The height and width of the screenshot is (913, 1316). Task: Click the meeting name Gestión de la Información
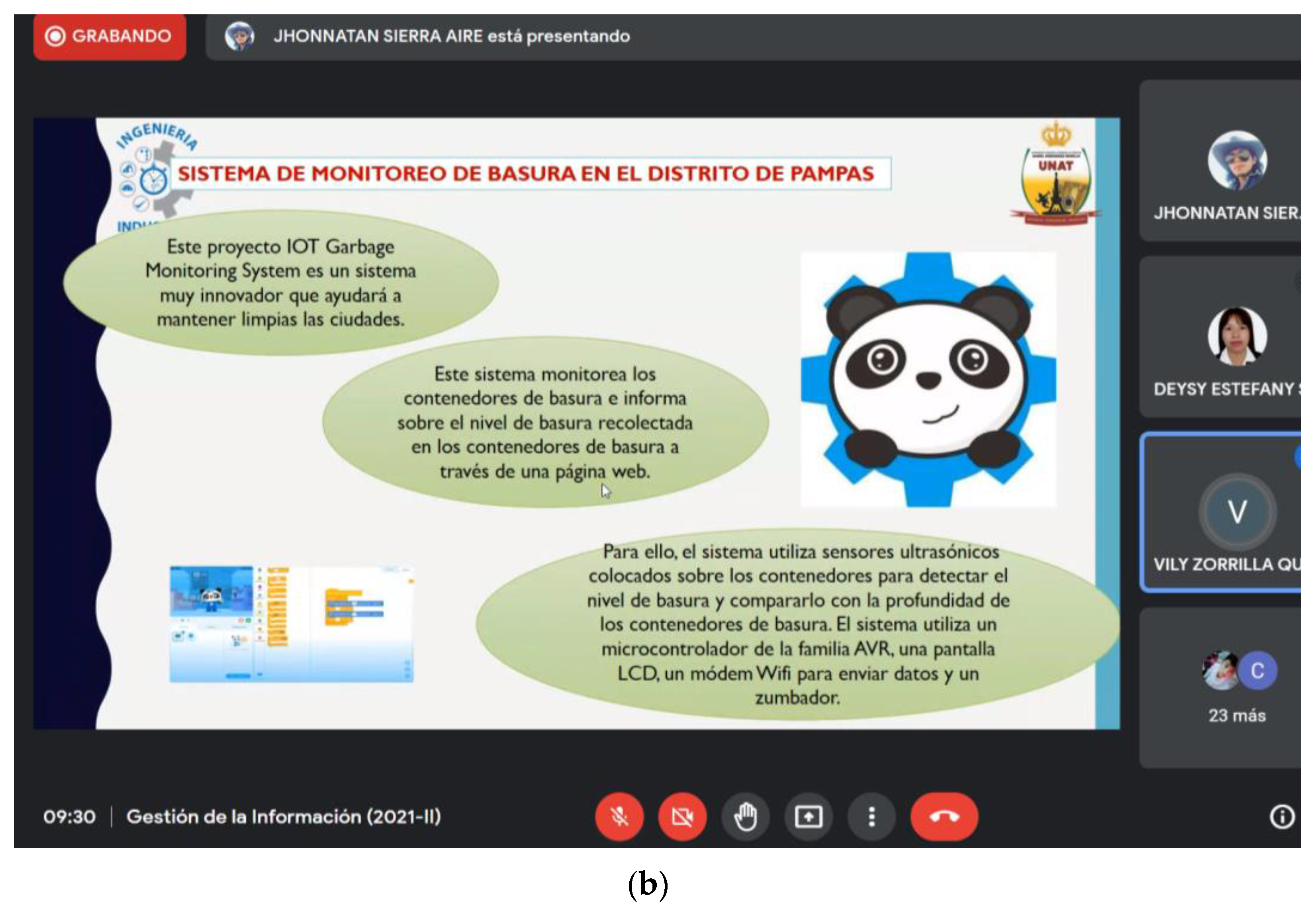tap(284, 816)
